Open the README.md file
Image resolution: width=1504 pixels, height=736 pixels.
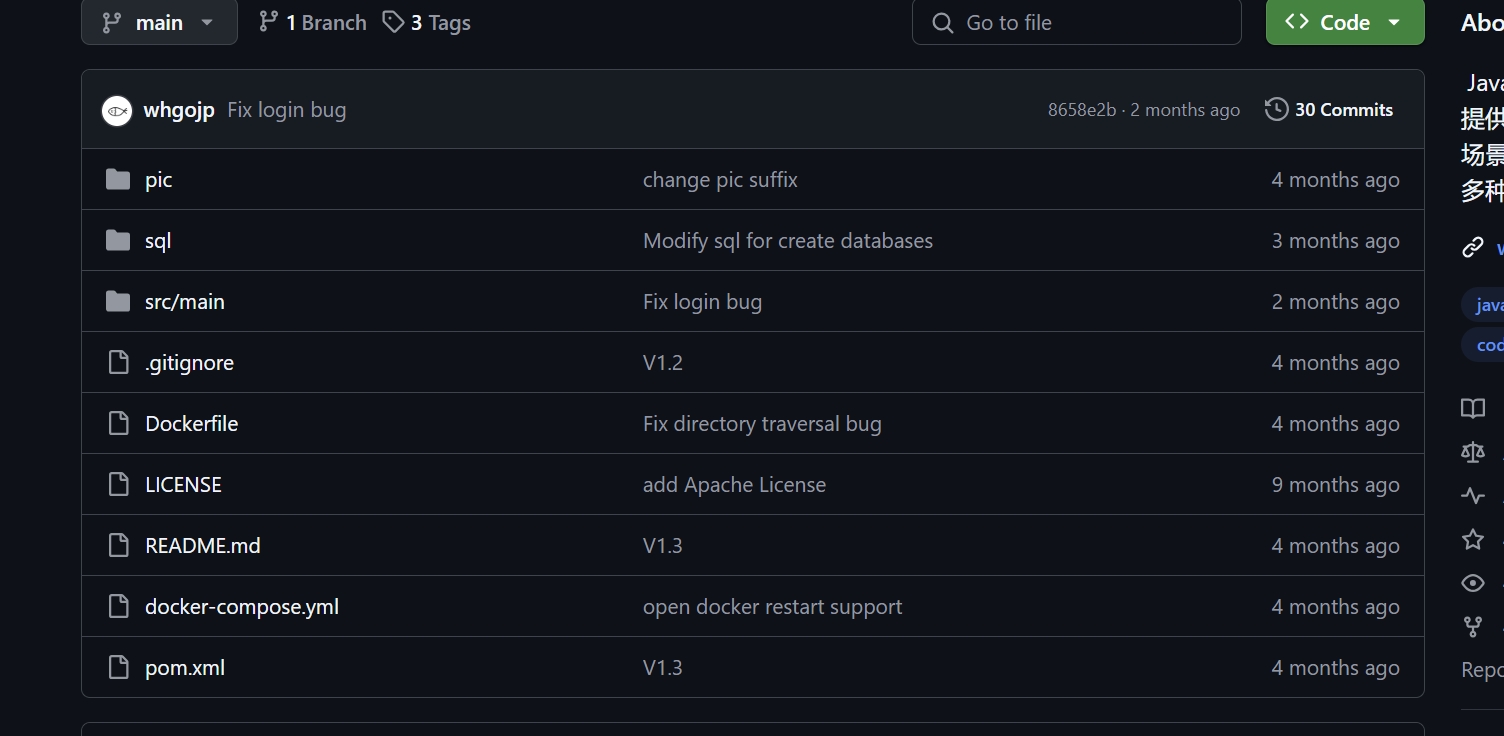[x=203, y=546]
